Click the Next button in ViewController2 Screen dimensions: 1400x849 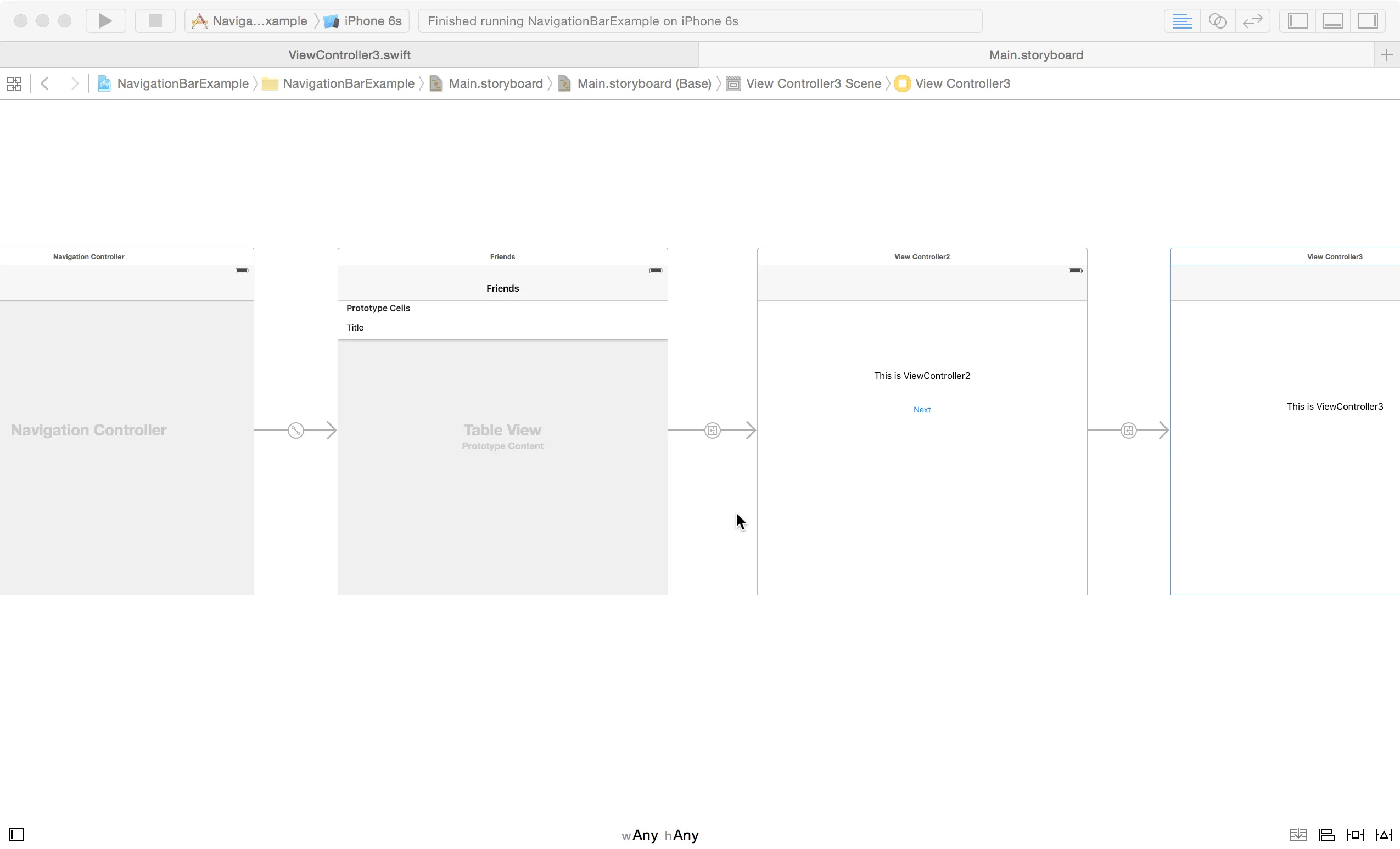[x=922, y=410]
